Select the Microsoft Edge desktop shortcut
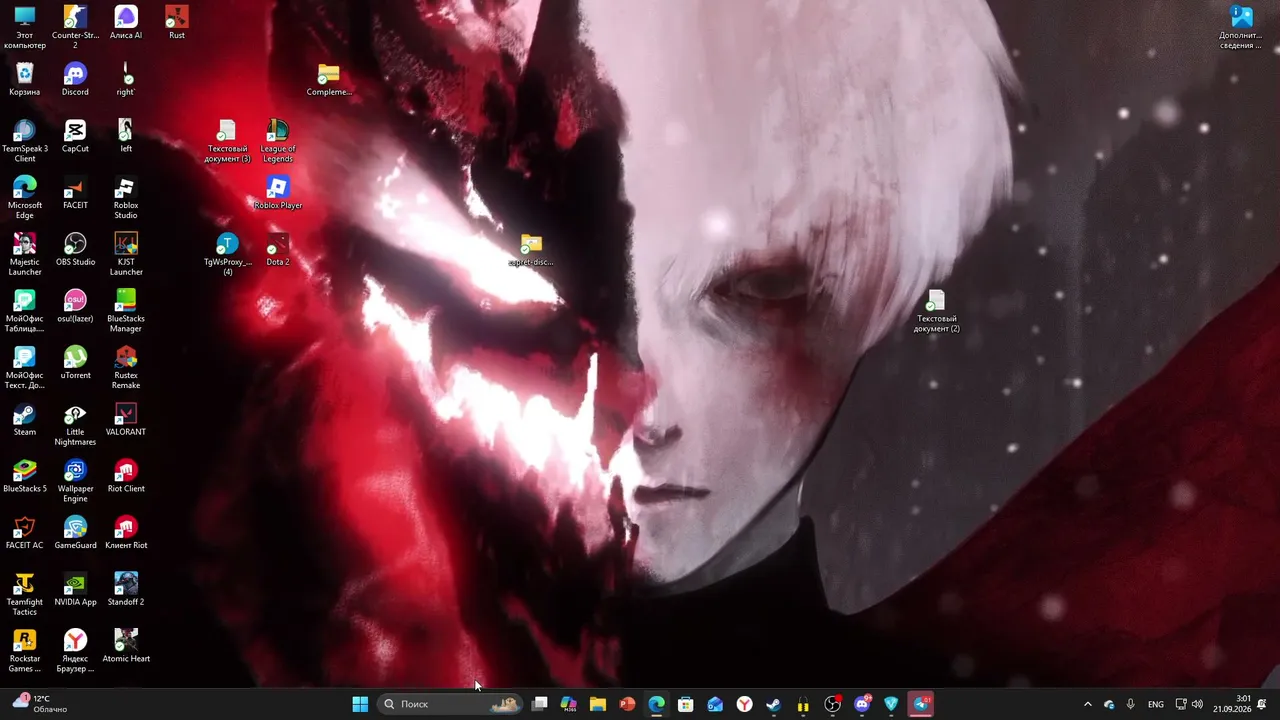 pos(24,198)
